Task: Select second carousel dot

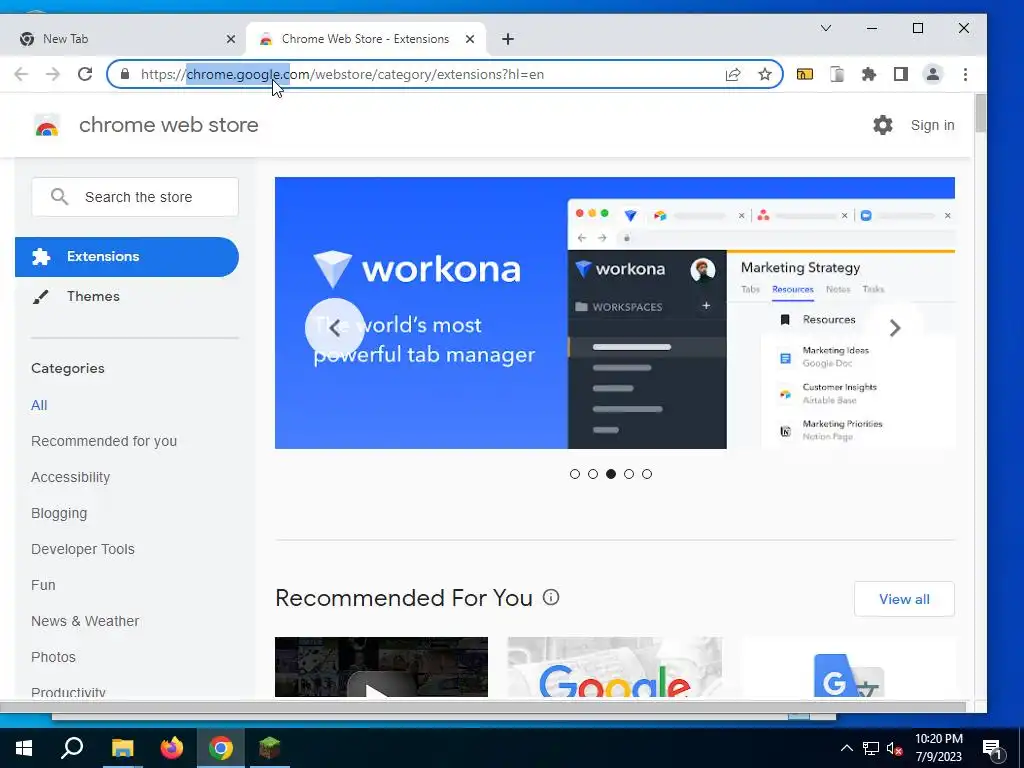Action: [x=593, y=474]
